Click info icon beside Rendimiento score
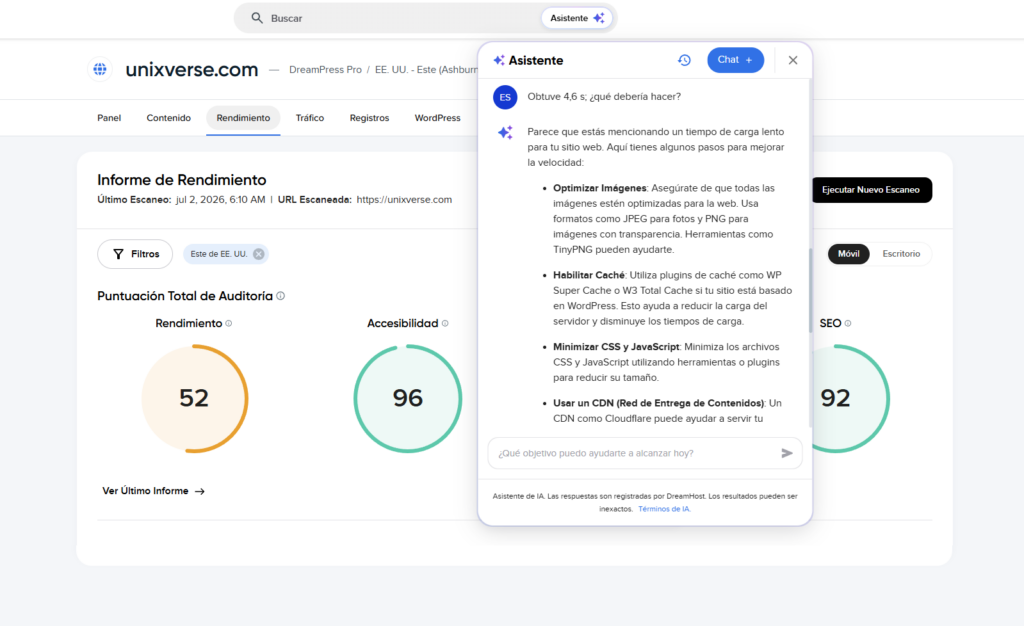The width and height of the screenshot is (1024, 626). (229, 323)
